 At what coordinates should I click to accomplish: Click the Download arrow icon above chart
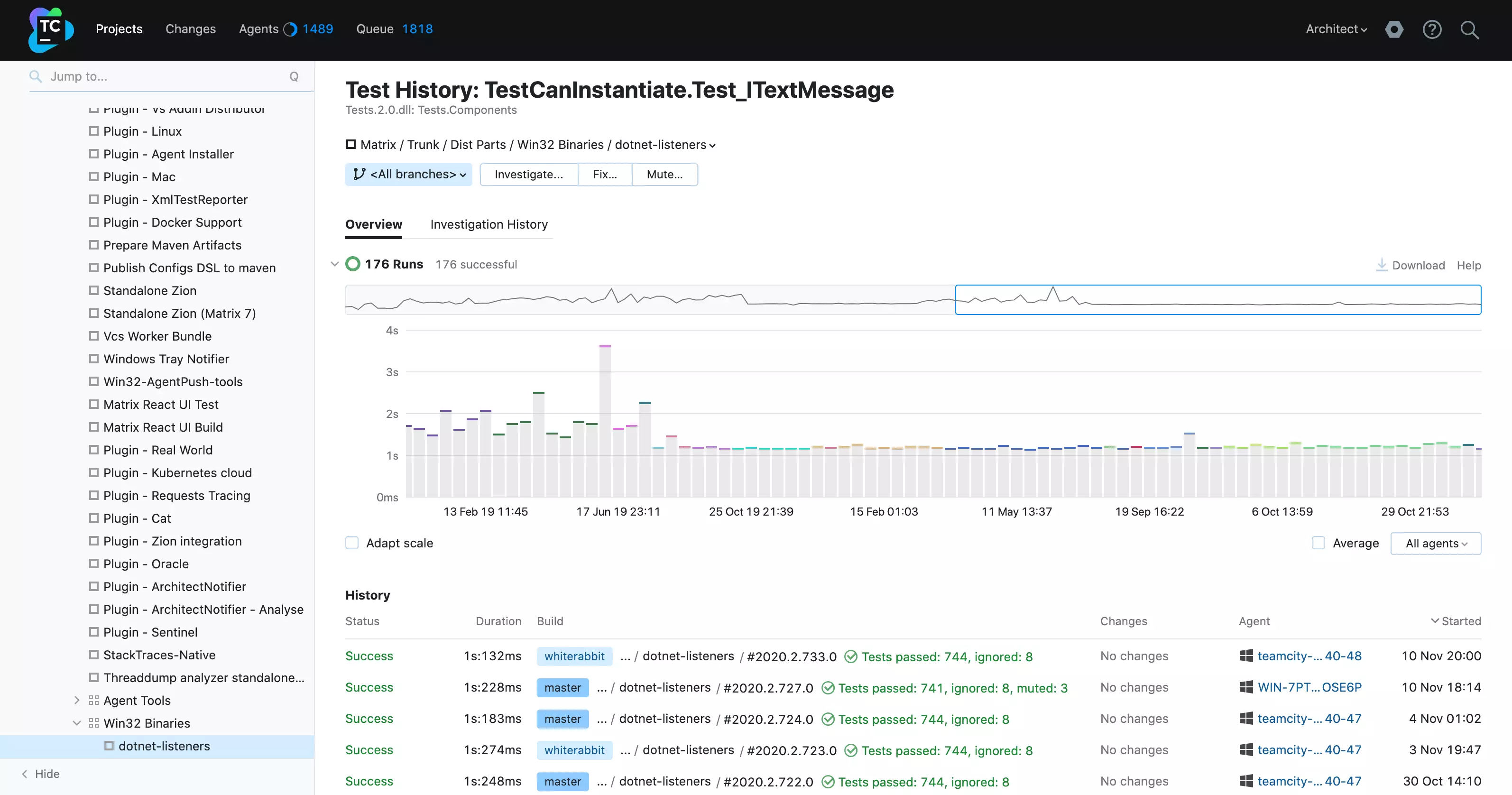coord(1382,265)
